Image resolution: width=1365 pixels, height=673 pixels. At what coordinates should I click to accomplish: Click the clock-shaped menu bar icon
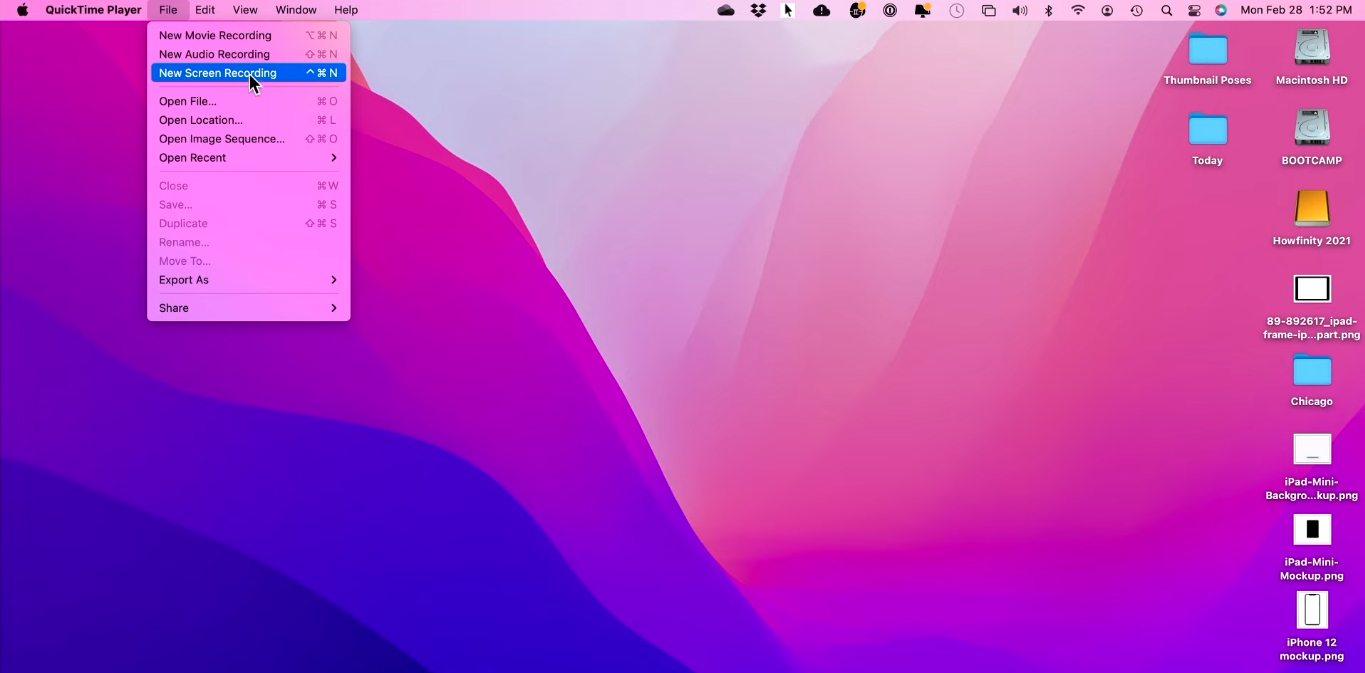point(956,10)
